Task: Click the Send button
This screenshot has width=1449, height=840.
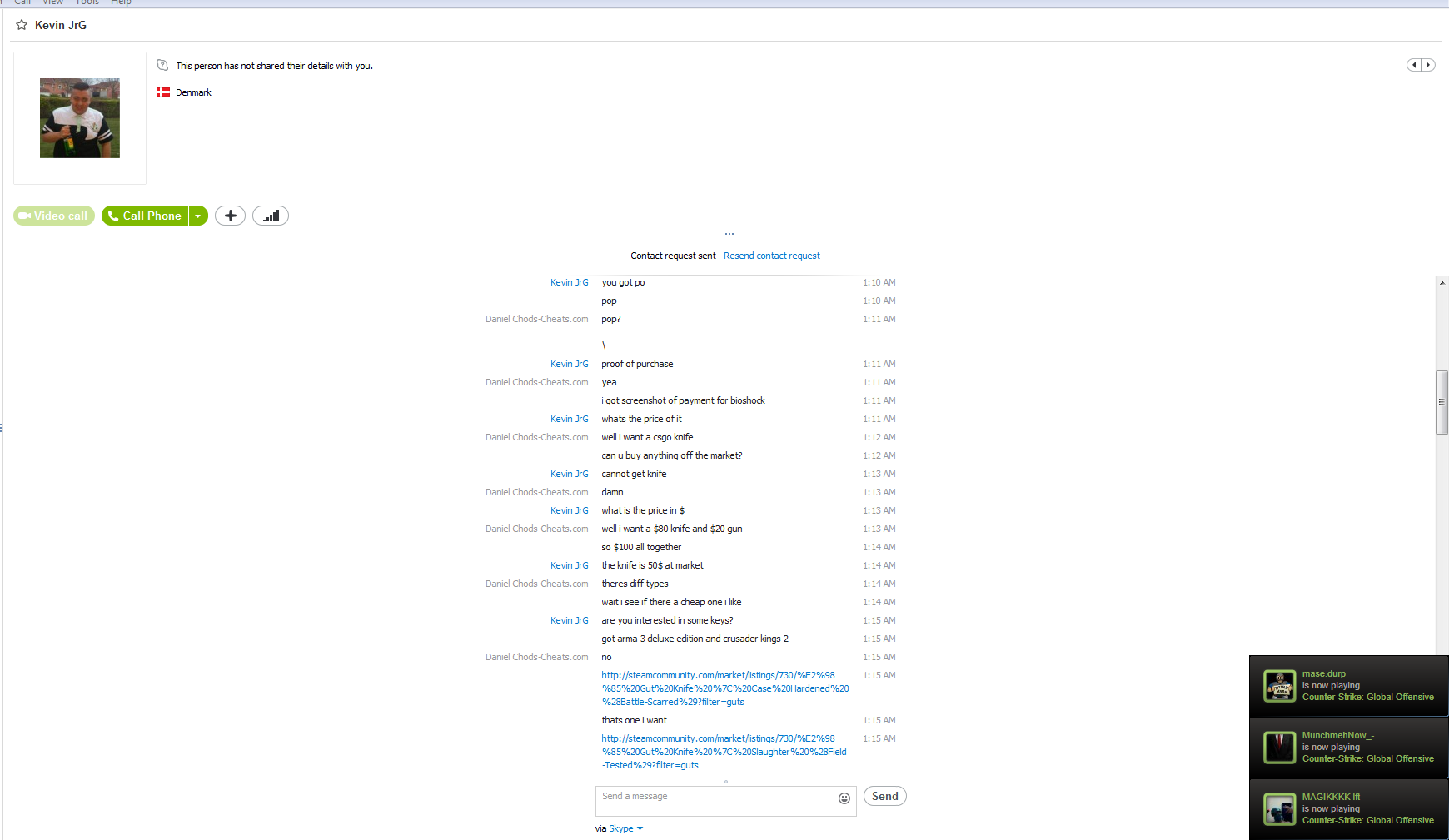Action: [884, 796]
